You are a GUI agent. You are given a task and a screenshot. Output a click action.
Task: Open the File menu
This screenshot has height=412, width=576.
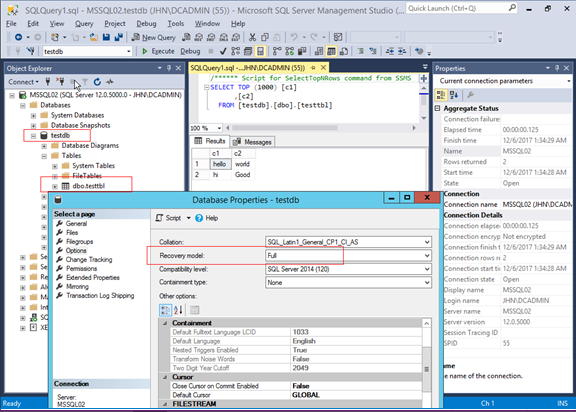click(x=11, y=24)
